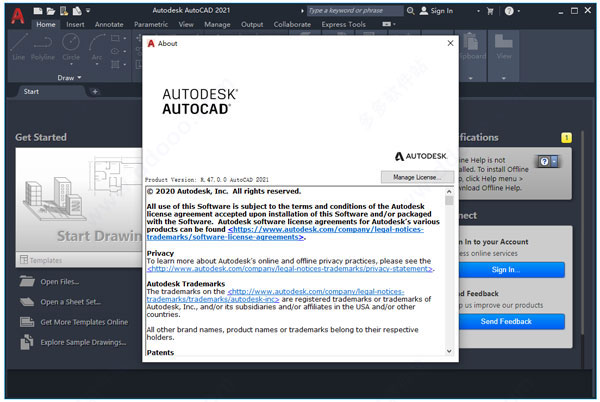This screenshot has height=402, width=600.
Task: Click Sign In in the title bar
Action: [436, 11]
